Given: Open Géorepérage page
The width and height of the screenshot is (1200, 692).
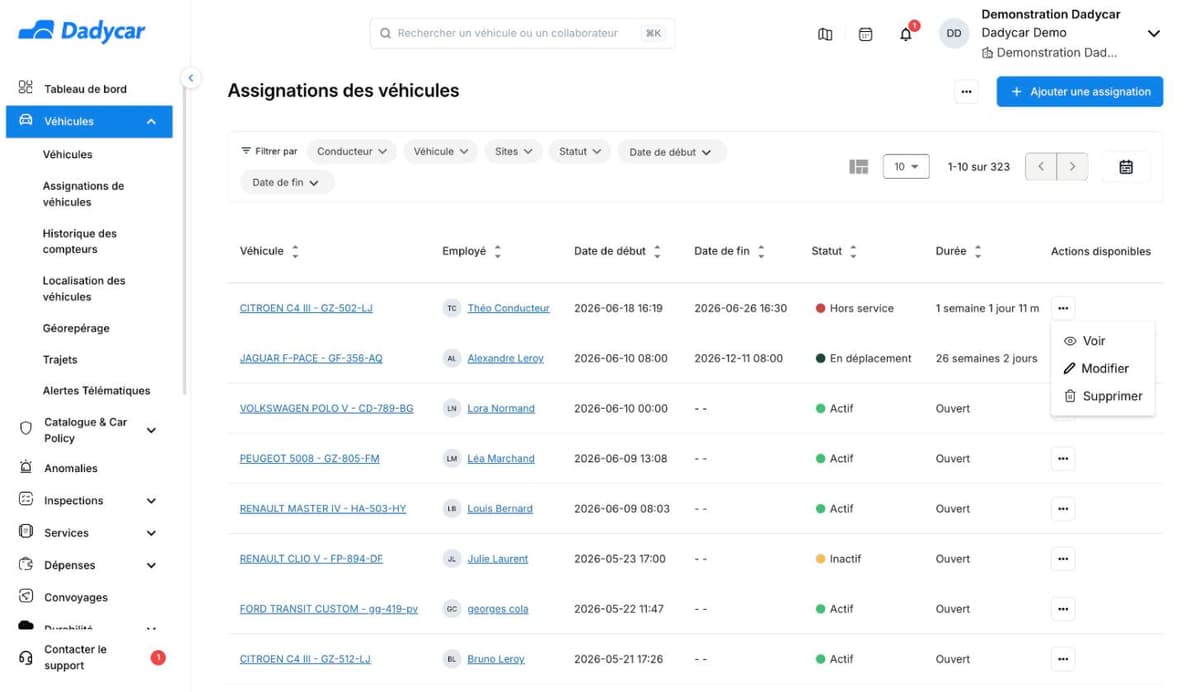Looking at the screenshot, I should coord(76,328).
